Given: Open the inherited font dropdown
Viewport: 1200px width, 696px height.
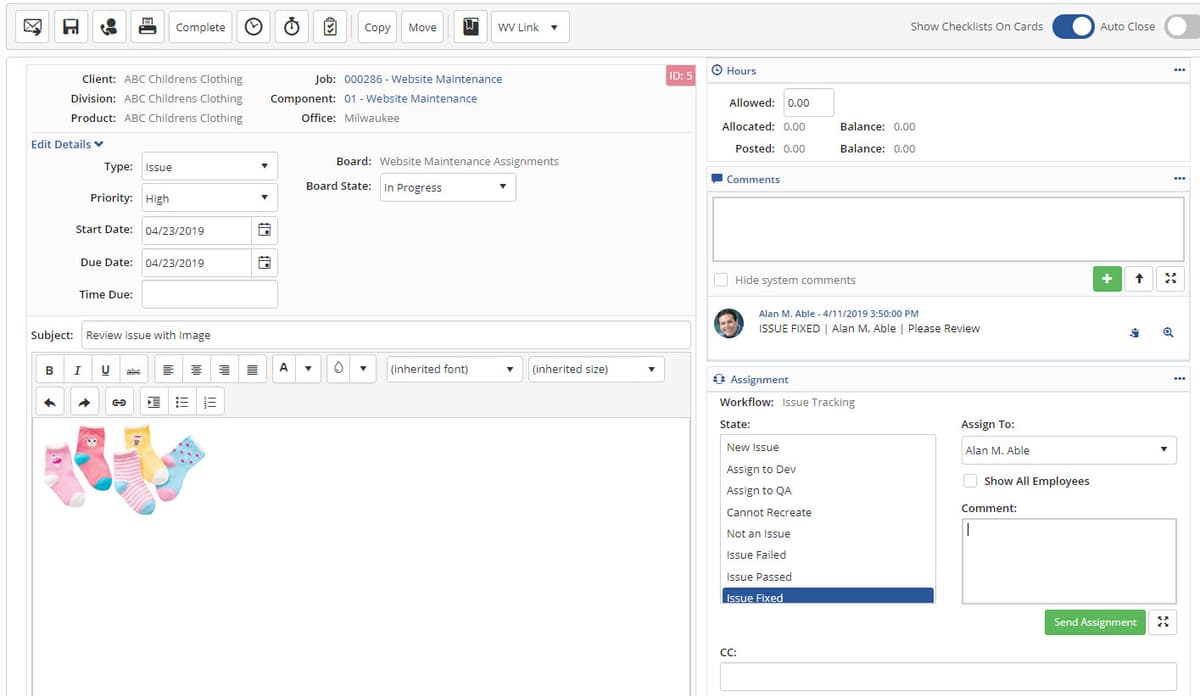Looking at the screenshot, I should pos(454,369).
